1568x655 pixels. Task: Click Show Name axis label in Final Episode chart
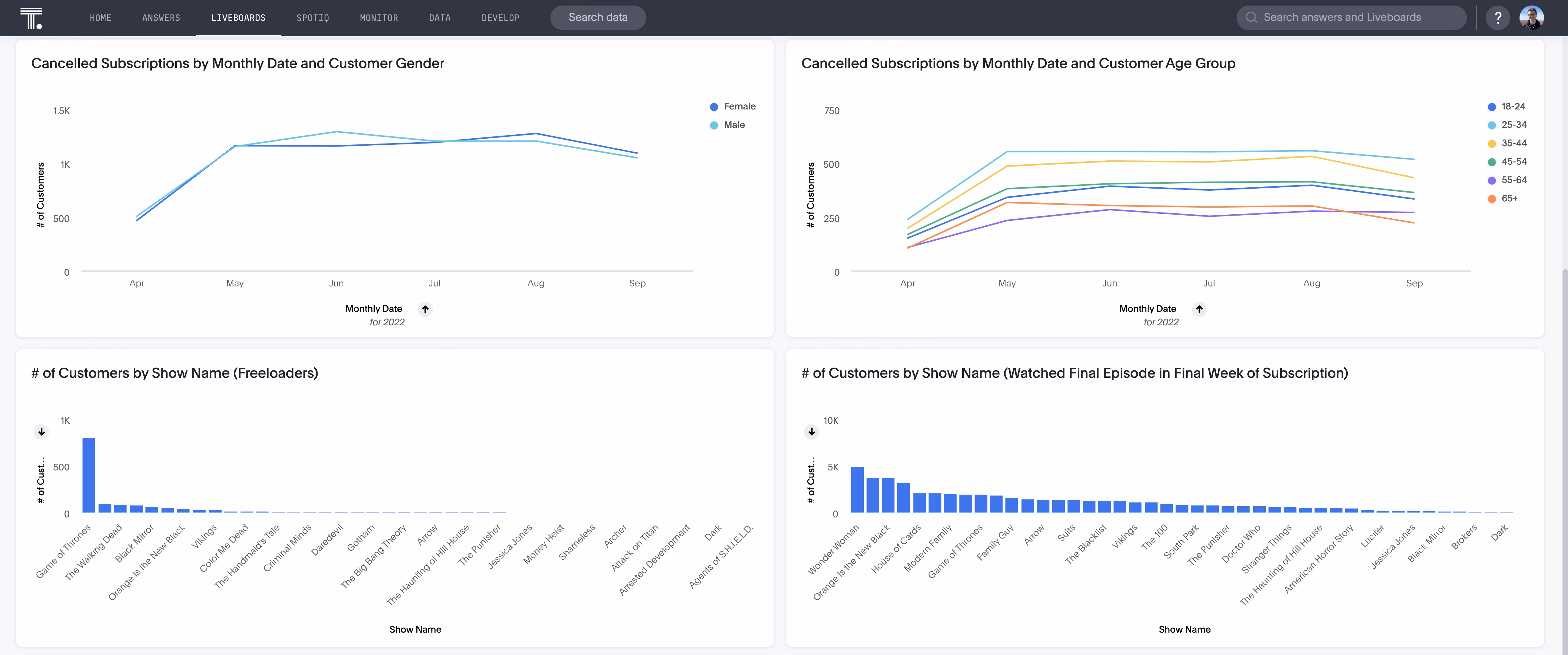tap(1184, 630)
